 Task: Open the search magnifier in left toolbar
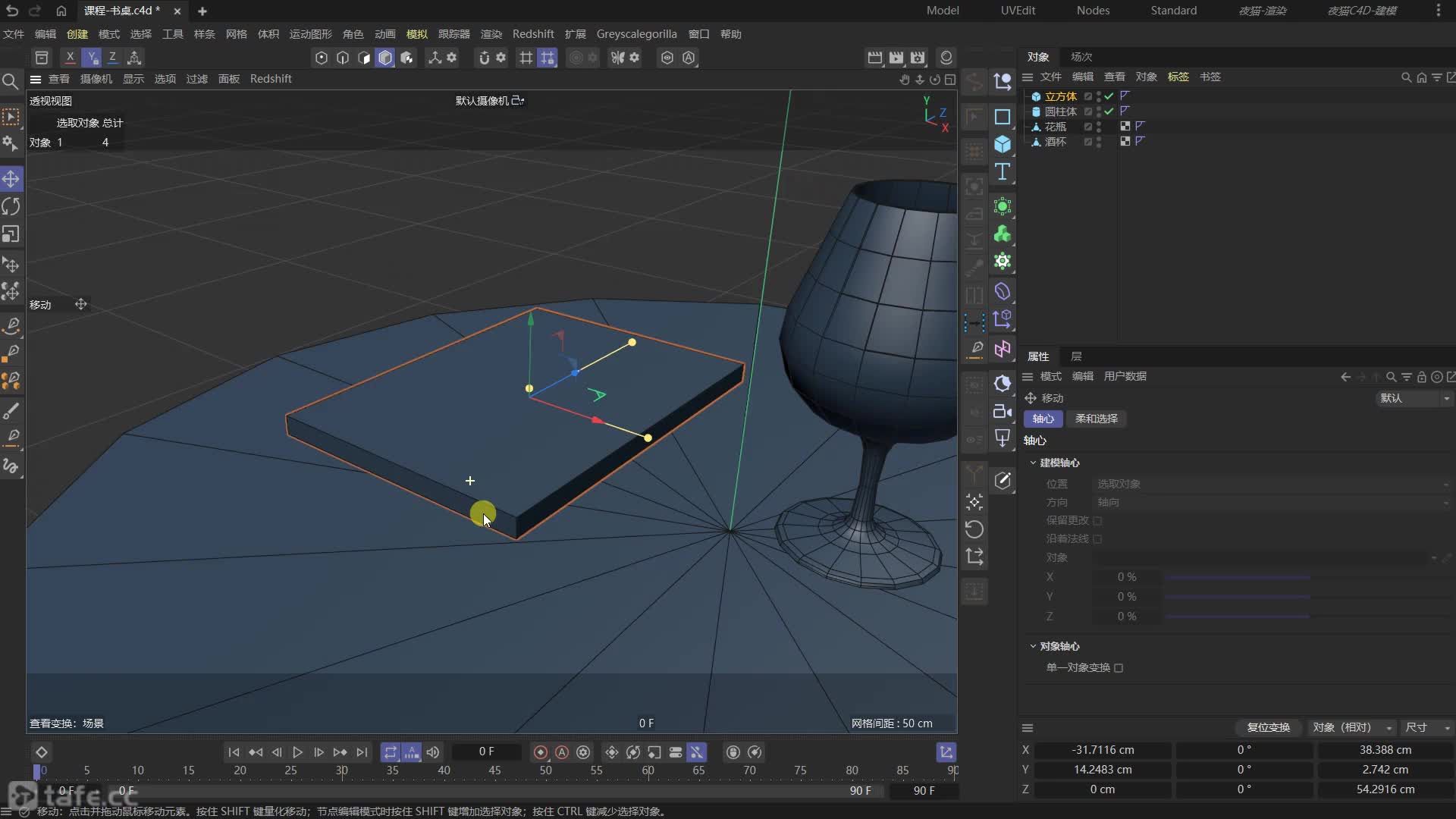(10, 81)
